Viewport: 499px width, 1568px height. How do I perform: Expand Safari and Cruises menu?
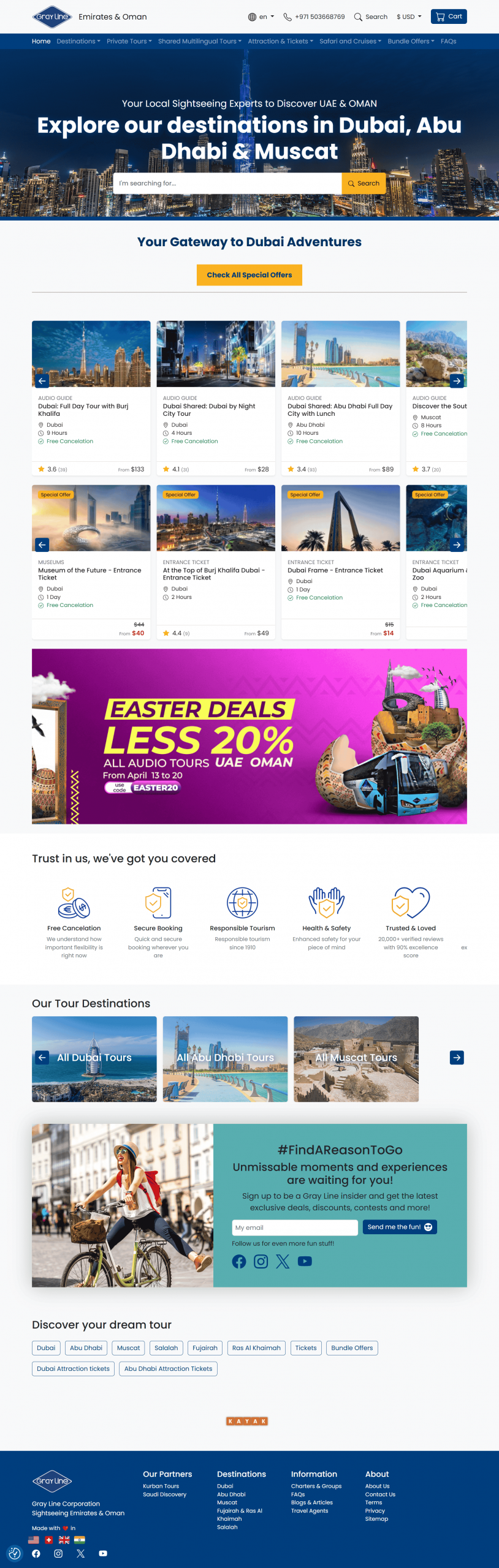pos(350,42)
